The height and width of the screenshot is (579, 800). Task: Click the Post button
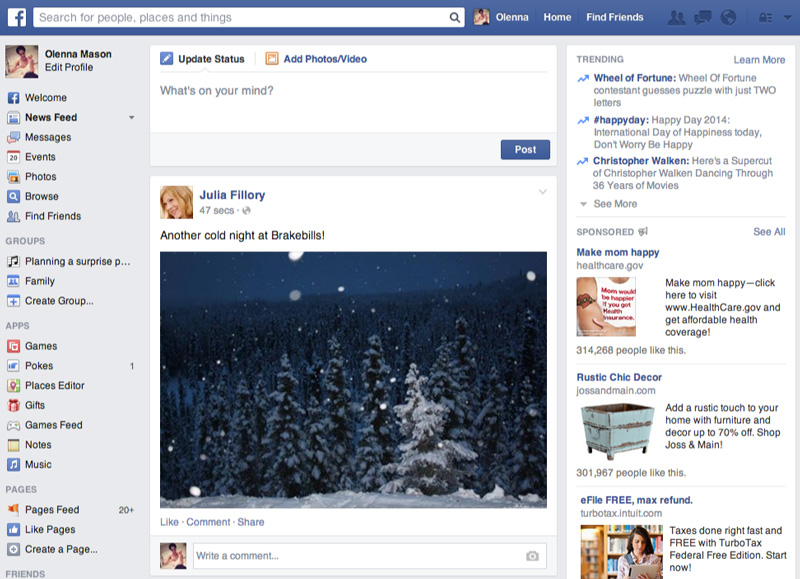[523, 148]
